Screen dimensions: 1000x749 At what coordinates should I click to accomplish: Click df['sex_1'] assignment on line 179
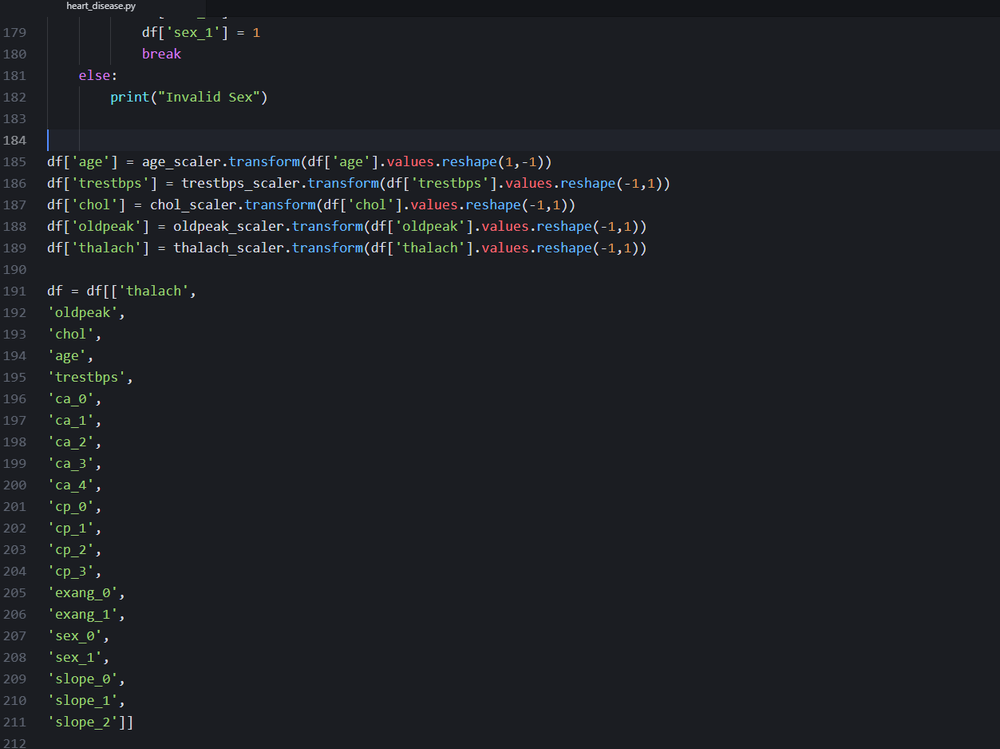201,33
